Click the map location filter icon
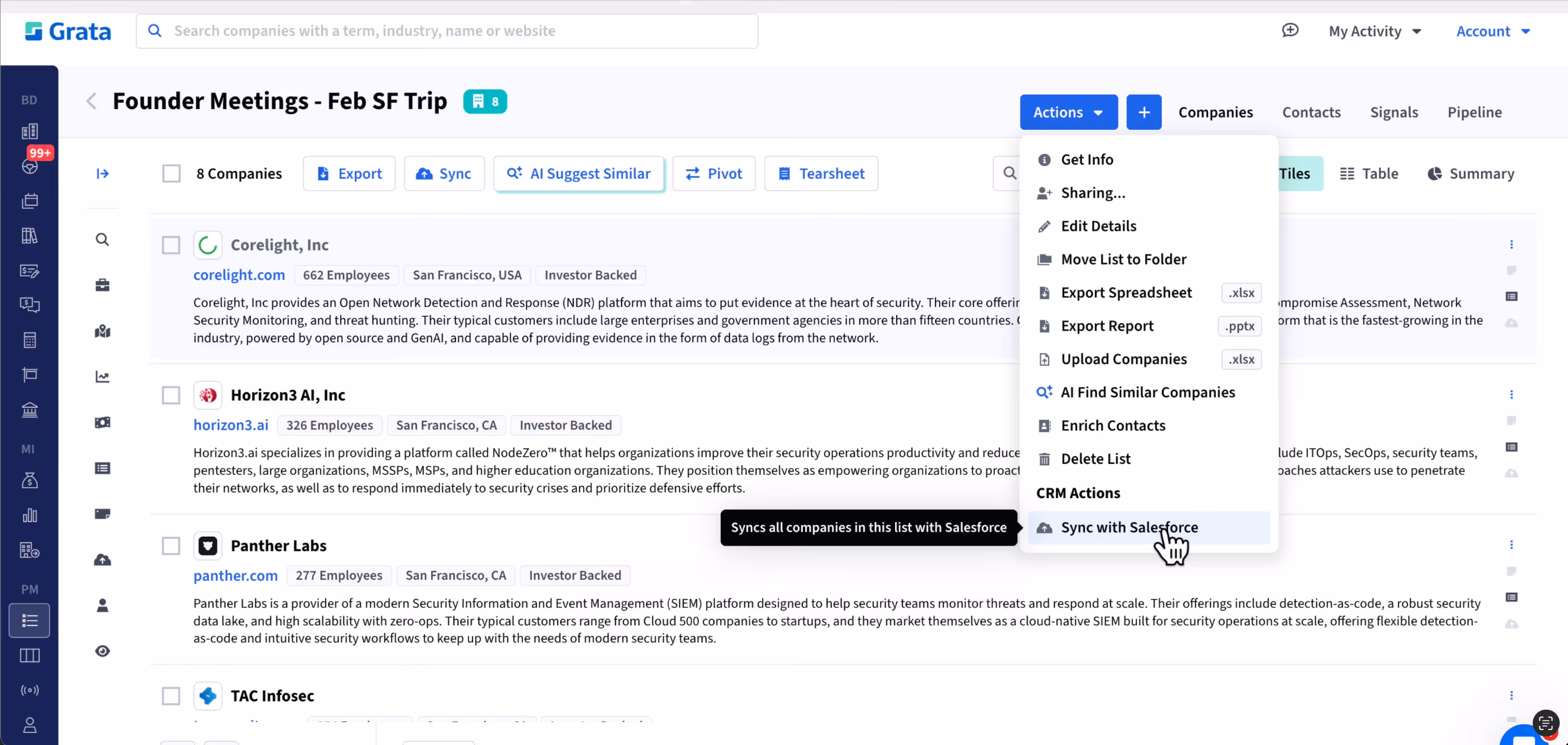The height and width of the screenshot is (745, 1568). point(102,331)
